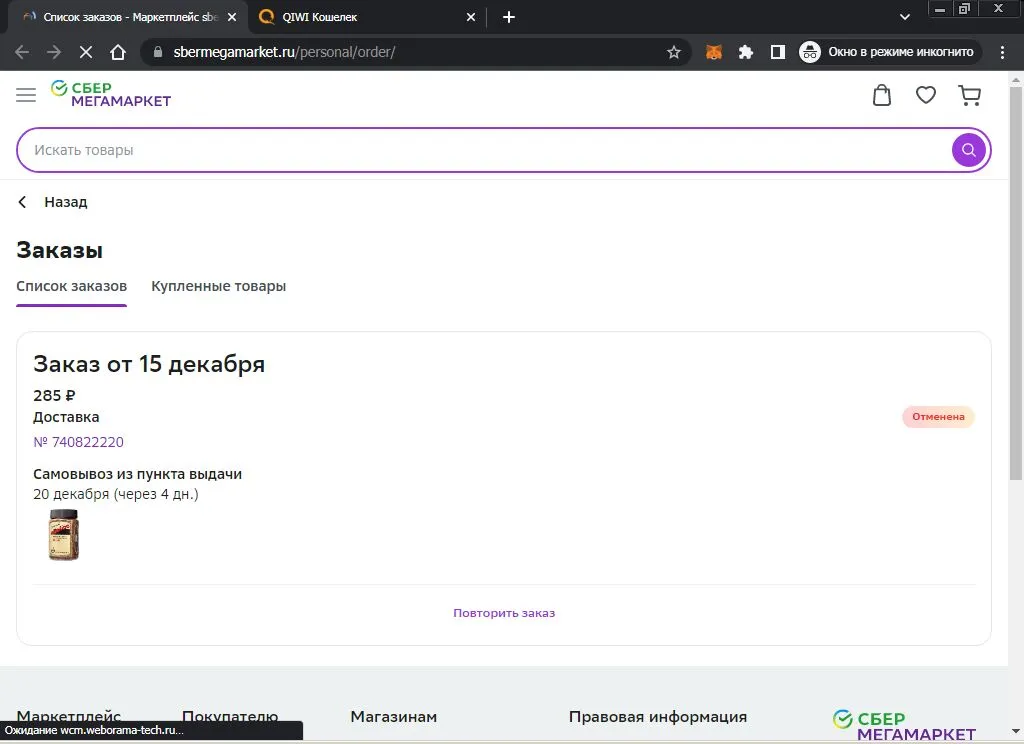The image size is (1024, 744).
Task: Click the address bar URL
Action: click(285, 52)
